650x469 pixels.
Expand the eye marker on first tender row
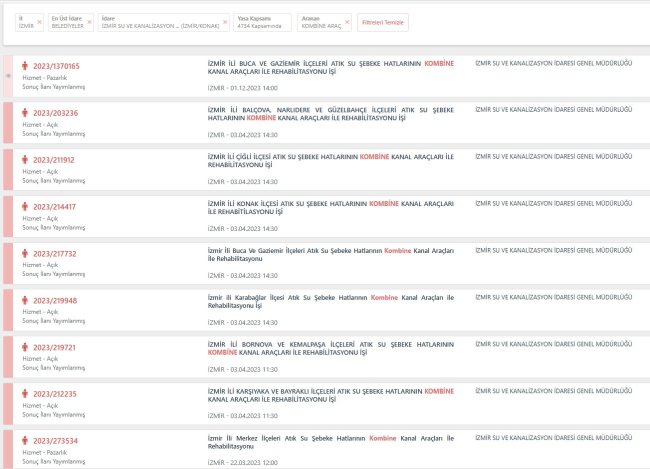click(8, 76)
